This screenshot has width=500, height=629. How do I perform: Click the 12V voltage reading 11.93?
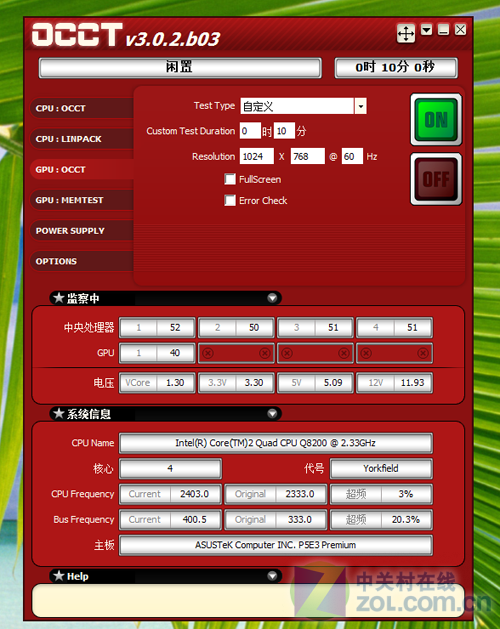point(412,383)
